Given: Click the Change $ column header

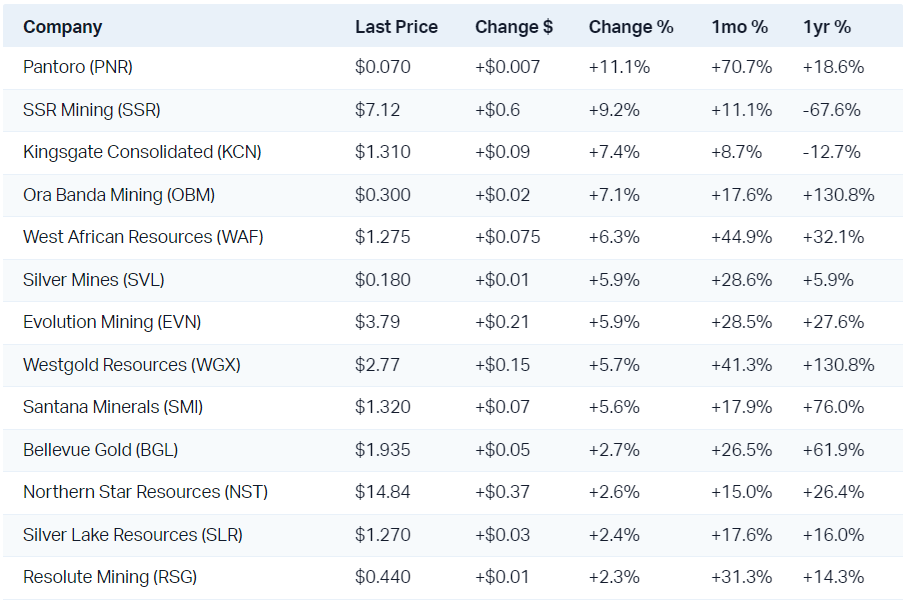Looking at the screenshot, I should click(514, 27).
